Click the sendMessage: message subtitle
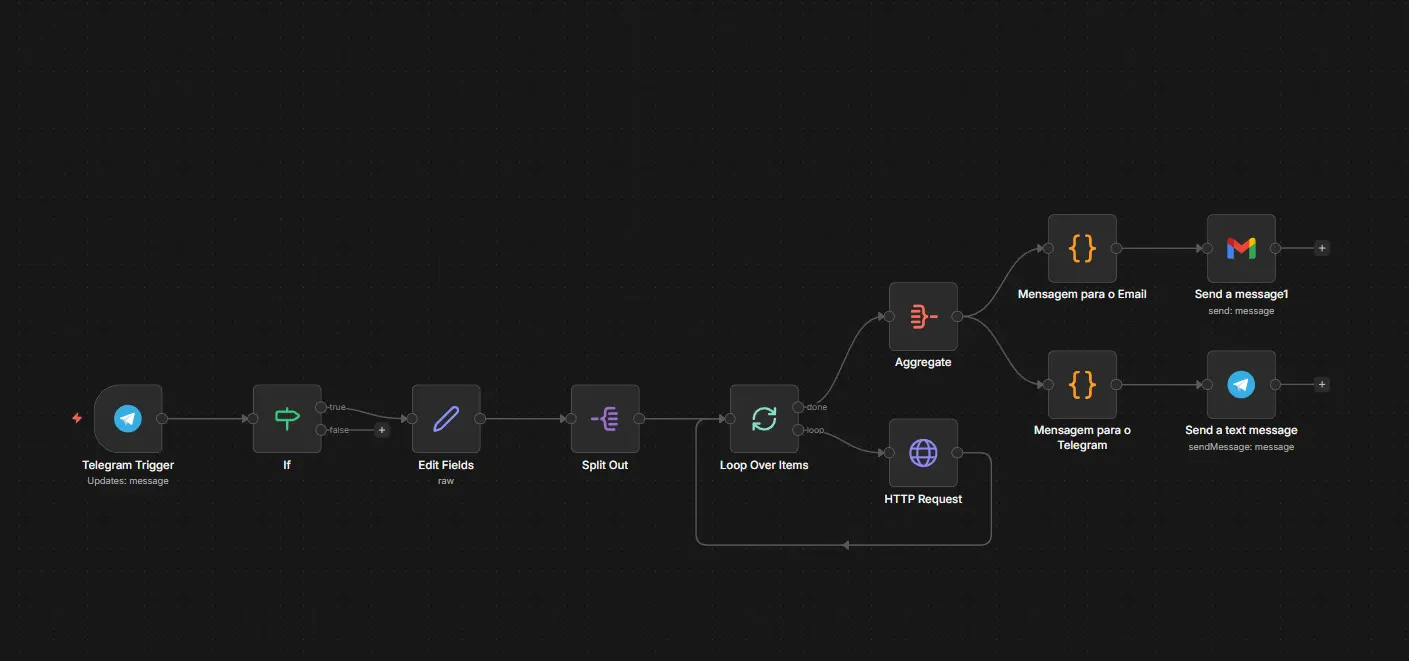 click(x=1241, y=447)
